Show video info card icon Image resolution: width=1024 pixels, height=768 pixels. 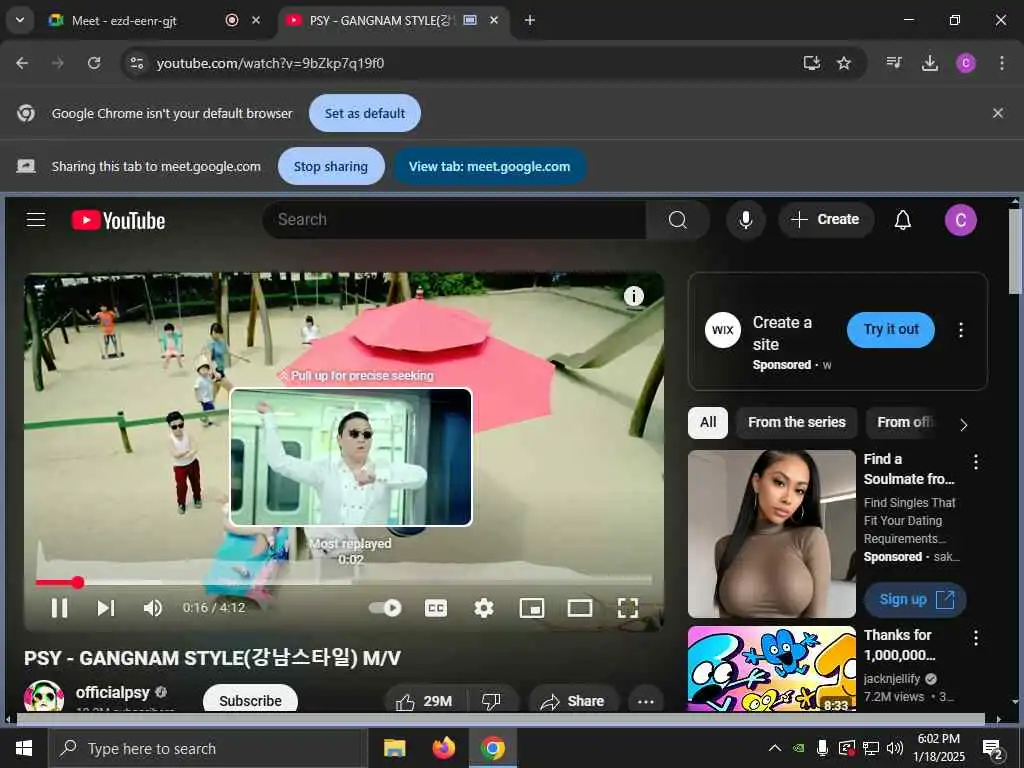point(633,296)
